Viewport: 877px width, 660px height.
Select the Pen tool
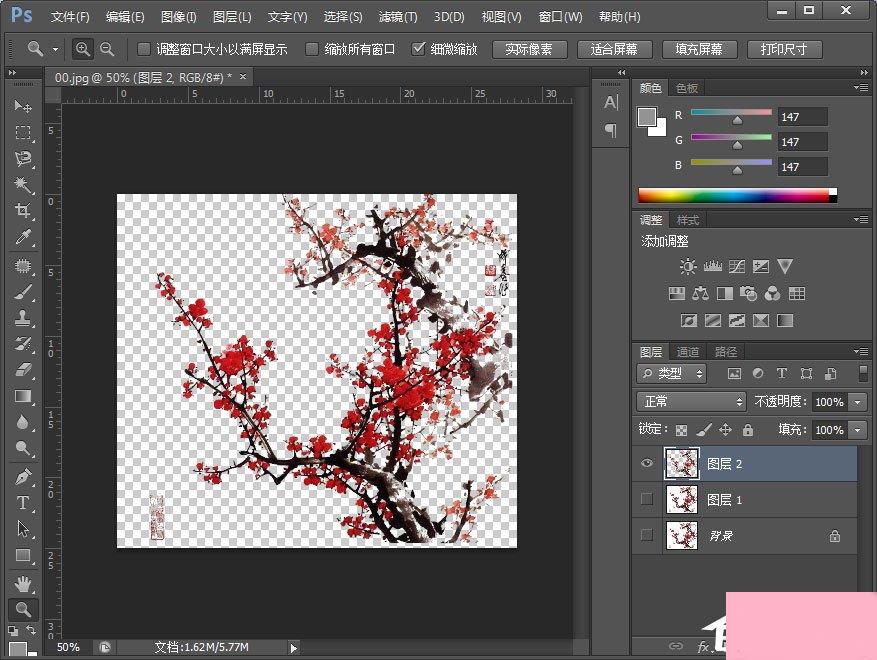[22, 477]
